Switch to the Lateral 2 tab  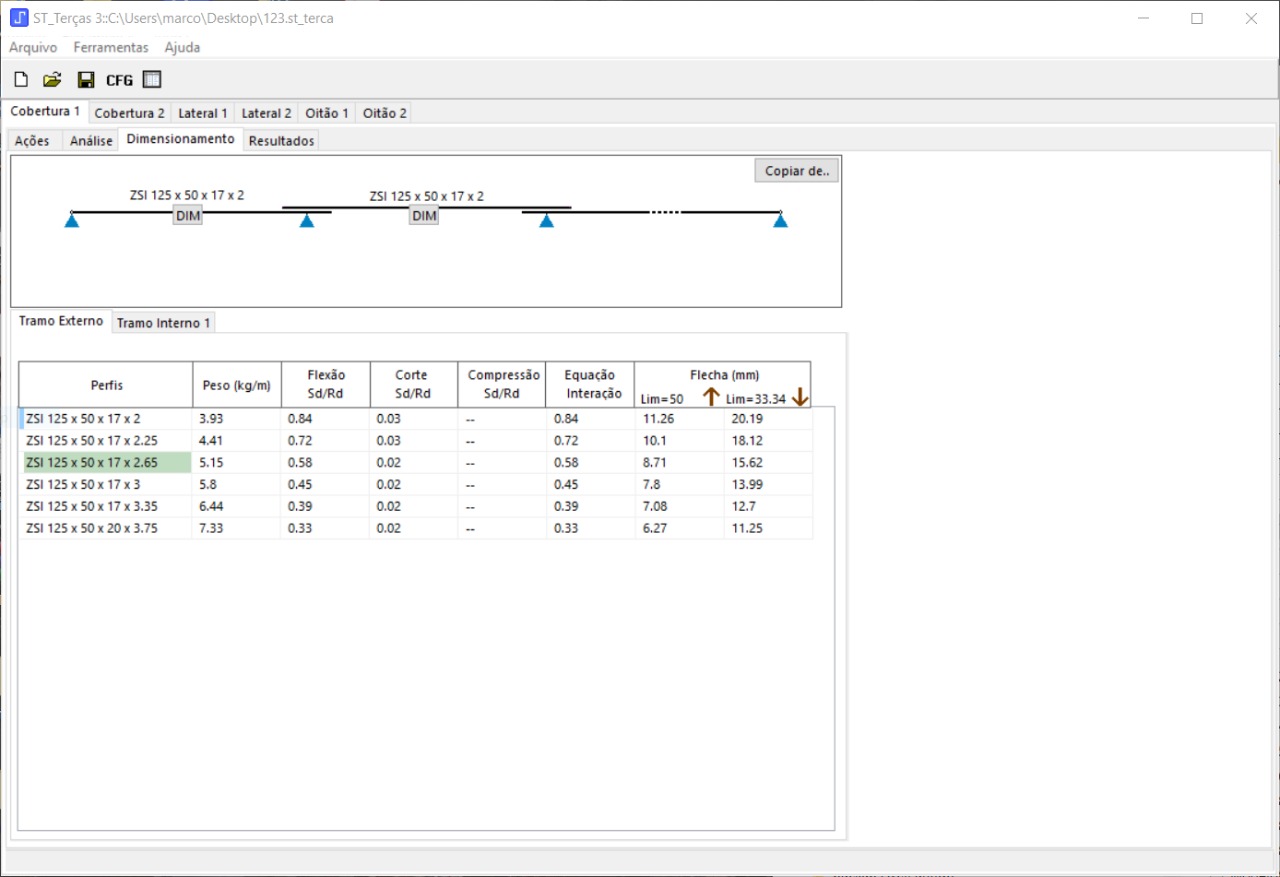point(267,113)
